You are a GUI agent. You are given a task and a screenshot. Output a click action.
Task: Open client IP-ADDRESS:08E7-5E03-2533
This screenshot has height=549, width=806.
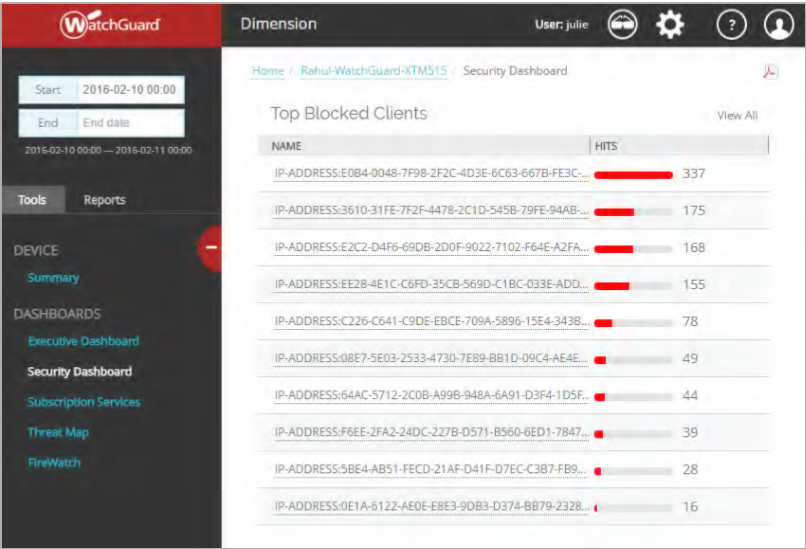(432, 359)
